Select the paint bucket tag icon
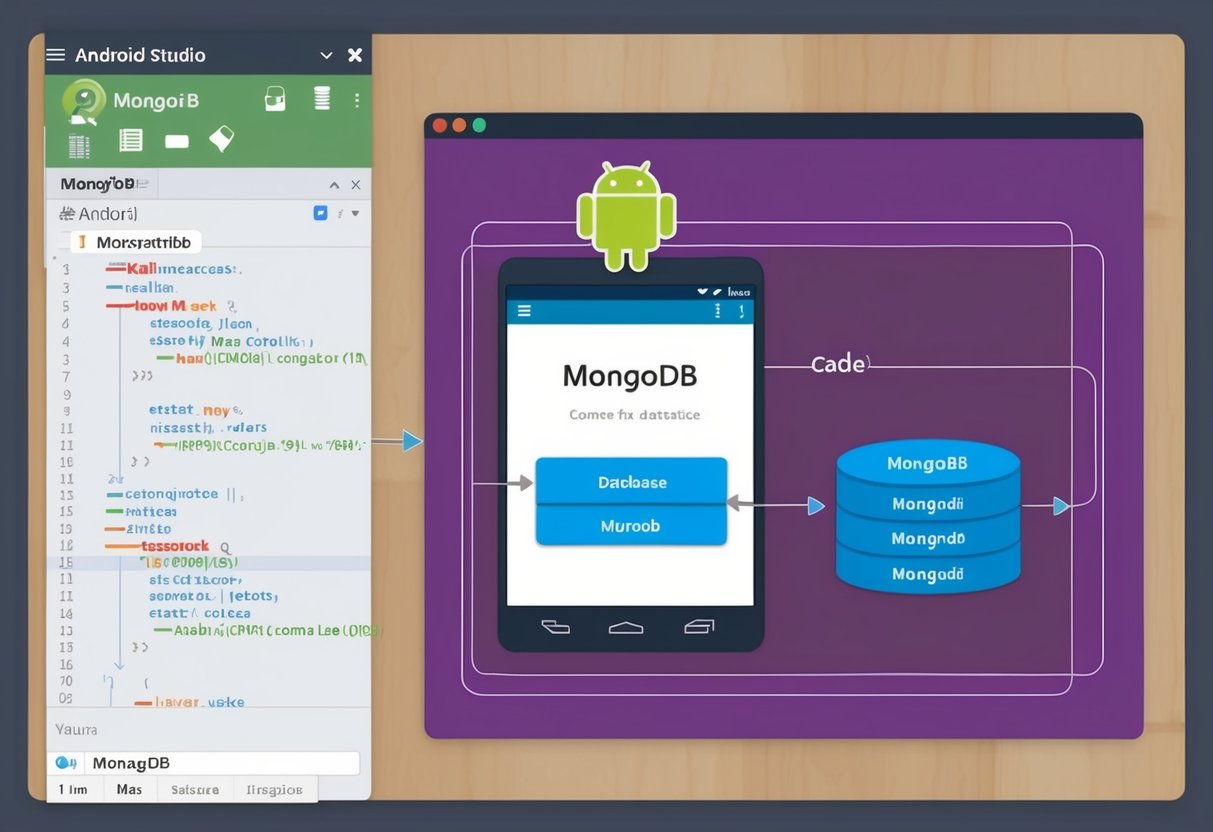 221,138
